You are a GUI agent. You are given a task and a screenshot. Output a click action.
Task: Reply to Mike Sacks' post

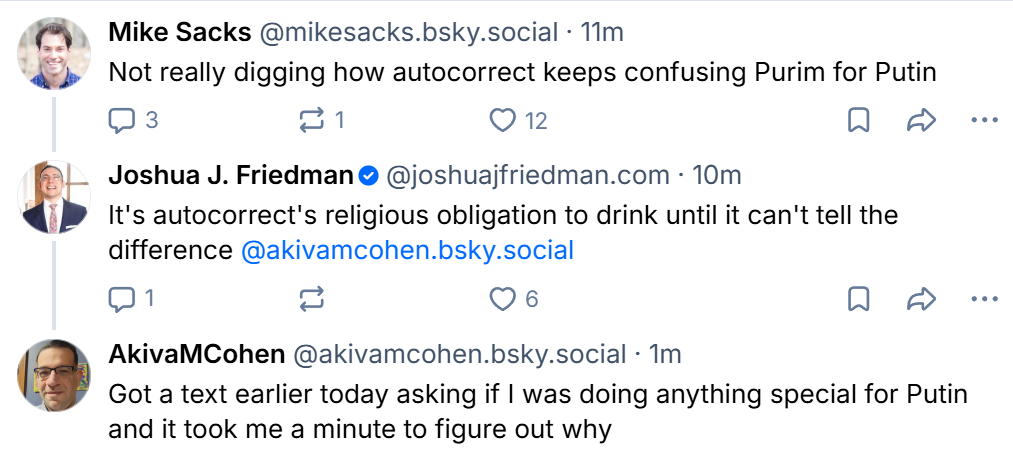[x=122, y=121]
